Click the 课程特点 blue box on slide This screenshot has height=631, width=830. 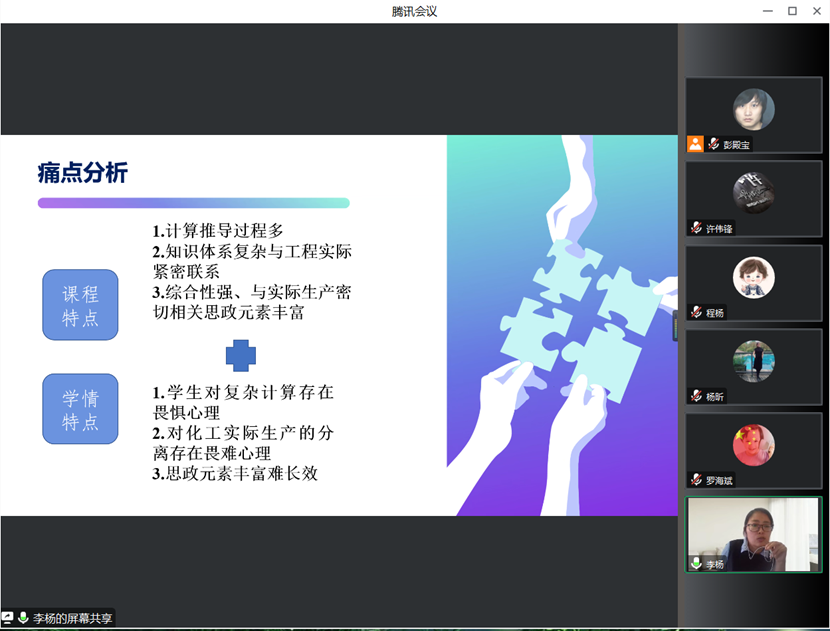coord(80,305)
